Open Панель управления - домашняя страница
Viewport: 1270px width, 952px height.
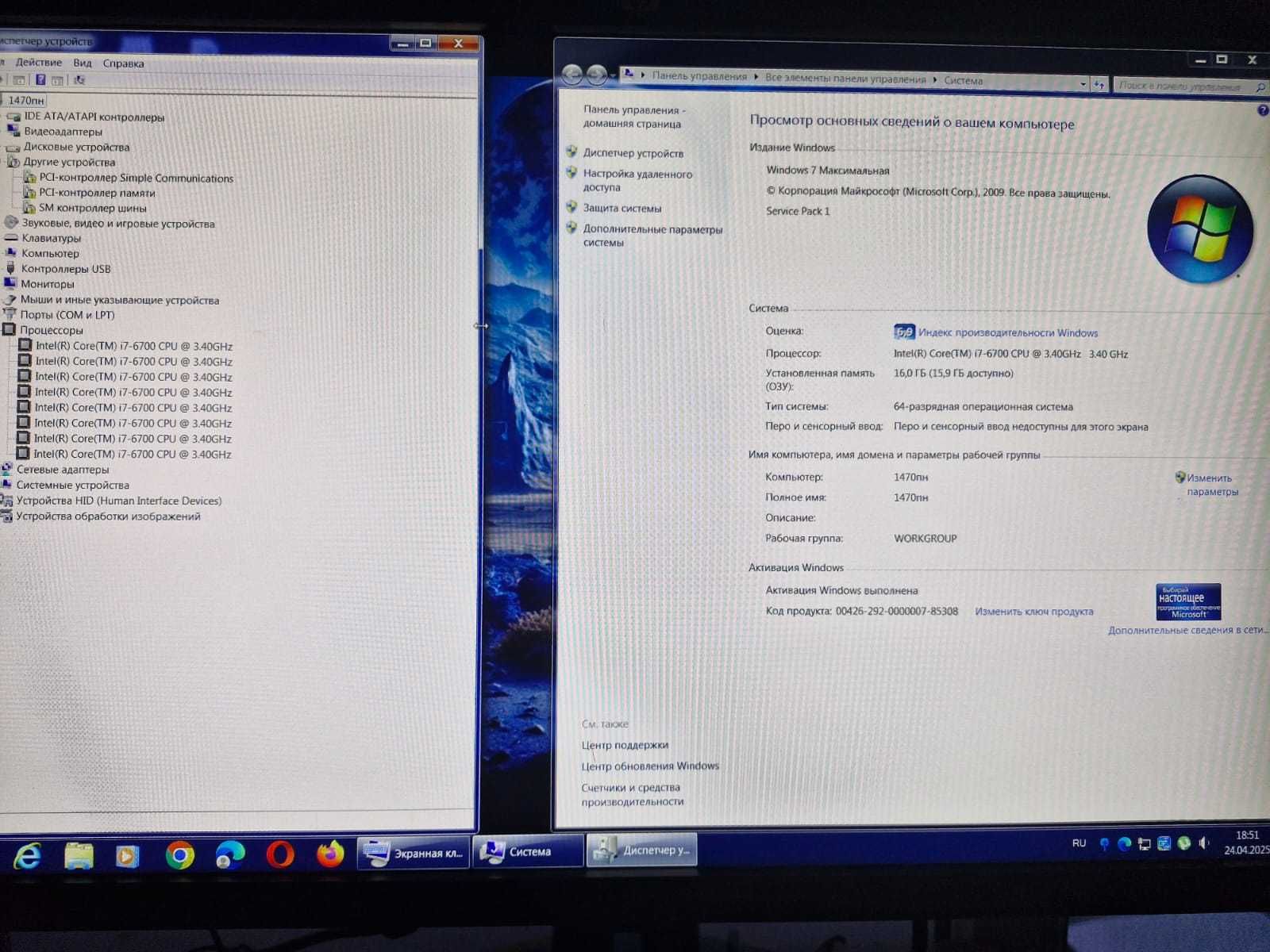[634, 117]
